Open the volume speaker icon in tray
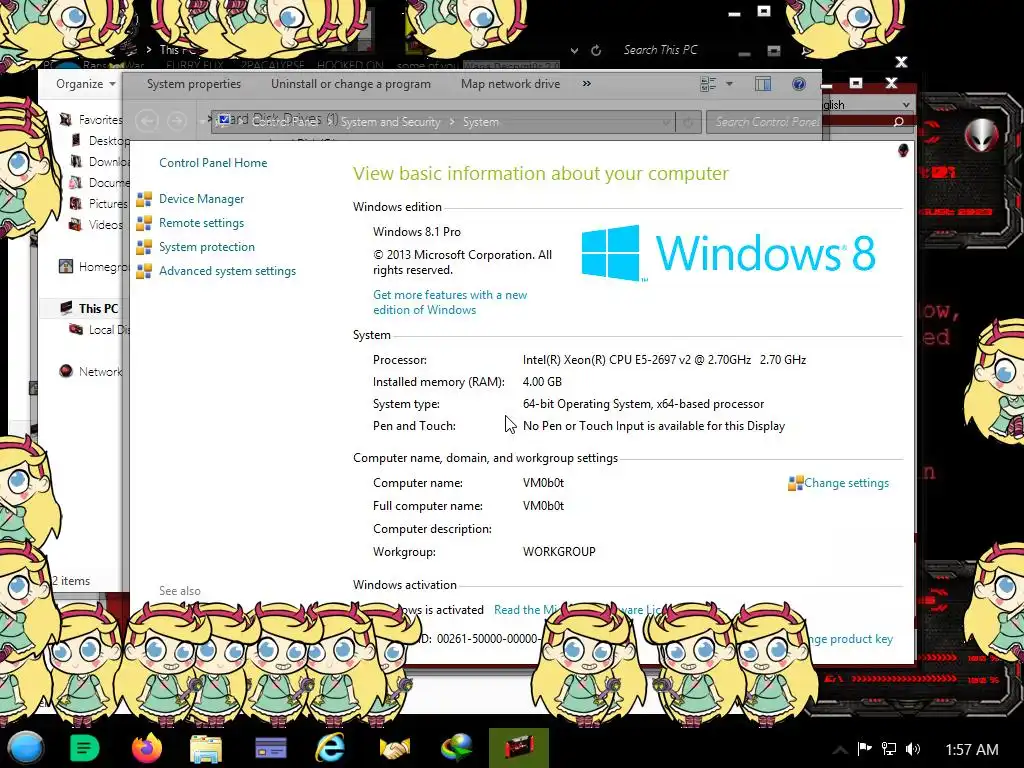This screenshot has width=1024, height=768. [x=913, y=749]
